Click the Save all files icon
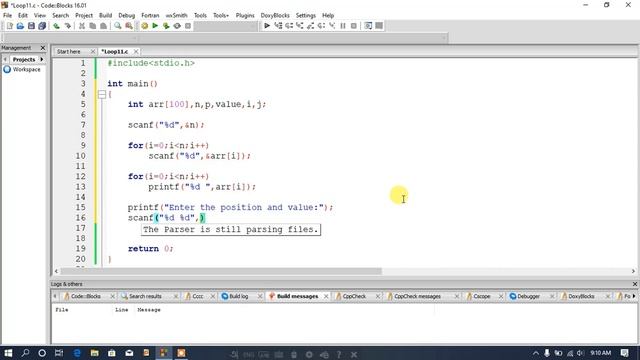The width and height of the screenshot is (640, 360). coord(42,26)
